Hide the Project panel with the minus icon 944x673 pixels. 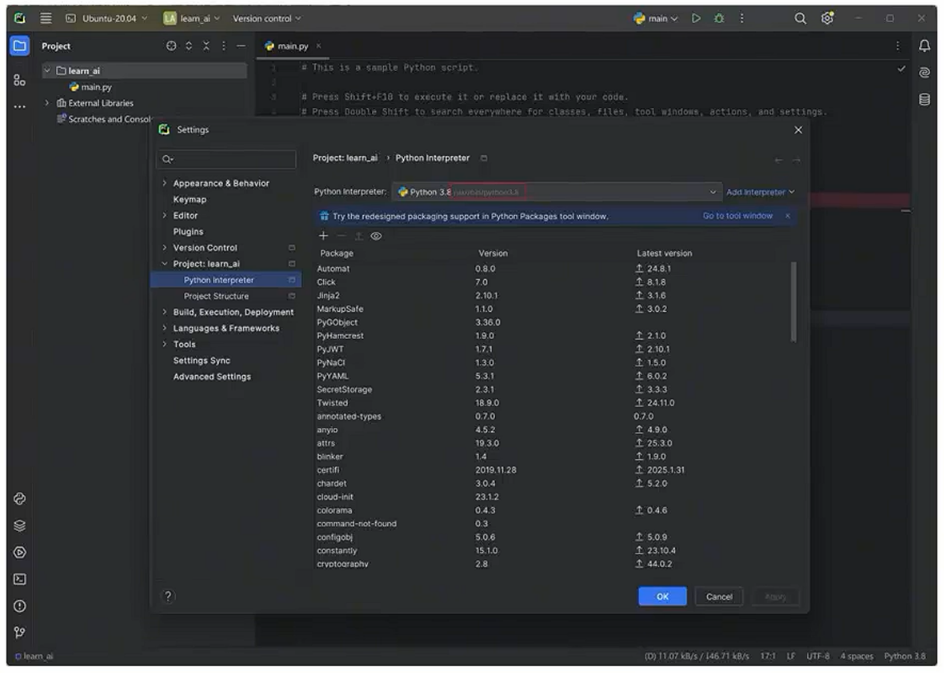241,46
